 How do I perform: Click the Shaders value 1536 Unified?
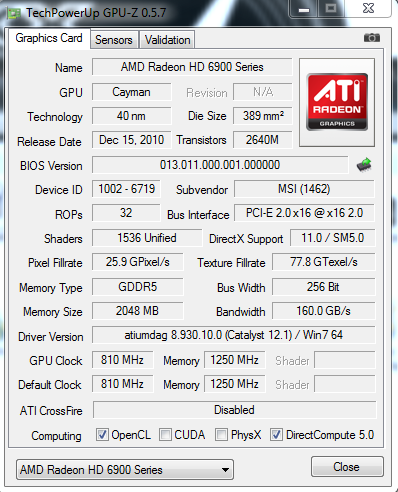click(147, 238)
